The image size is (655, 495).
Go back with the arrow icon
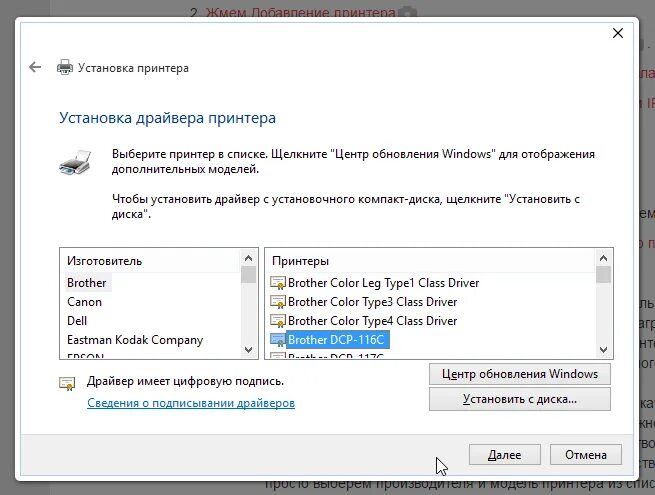click(x=35, y=67)
